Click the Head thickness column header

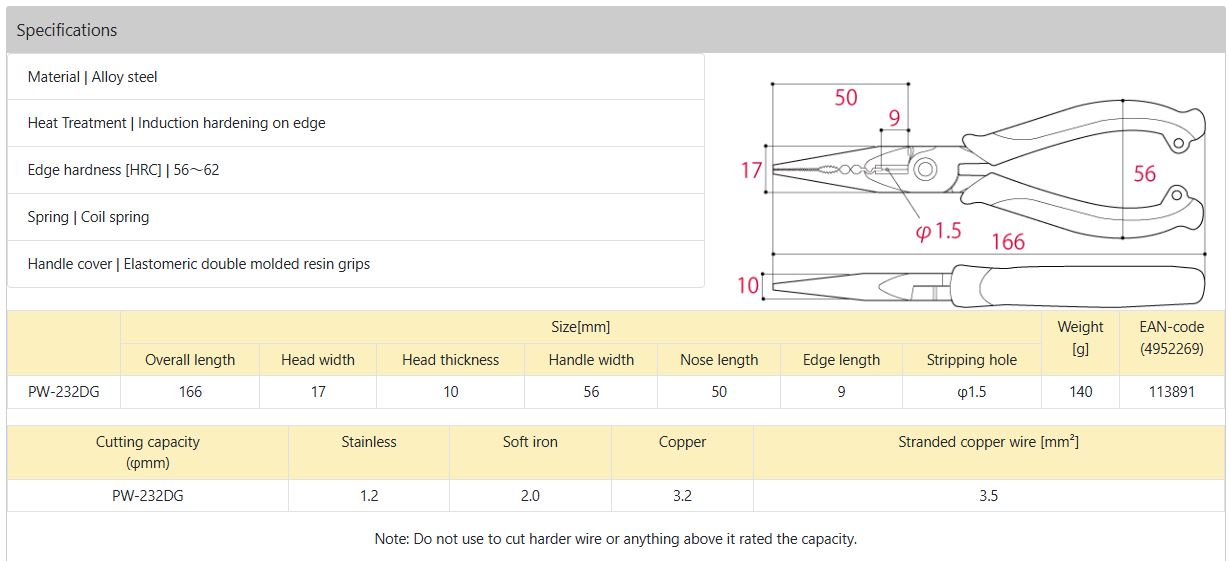pyautogui.click(x=450, y=360)
